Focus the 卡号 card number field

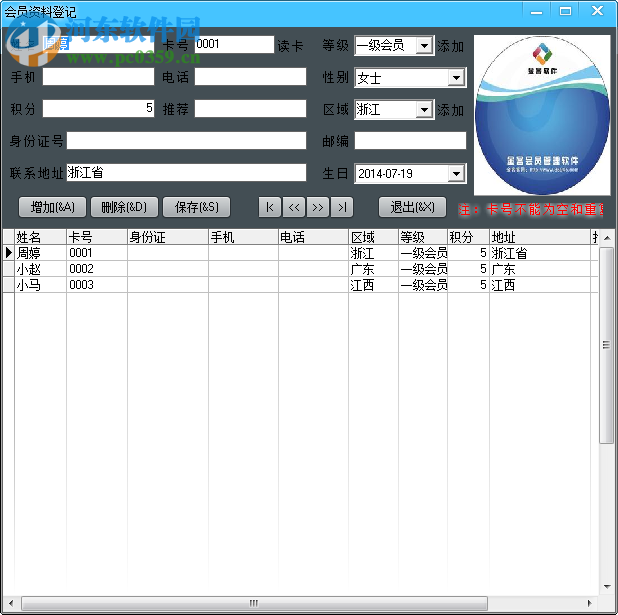tap(234, 44)
